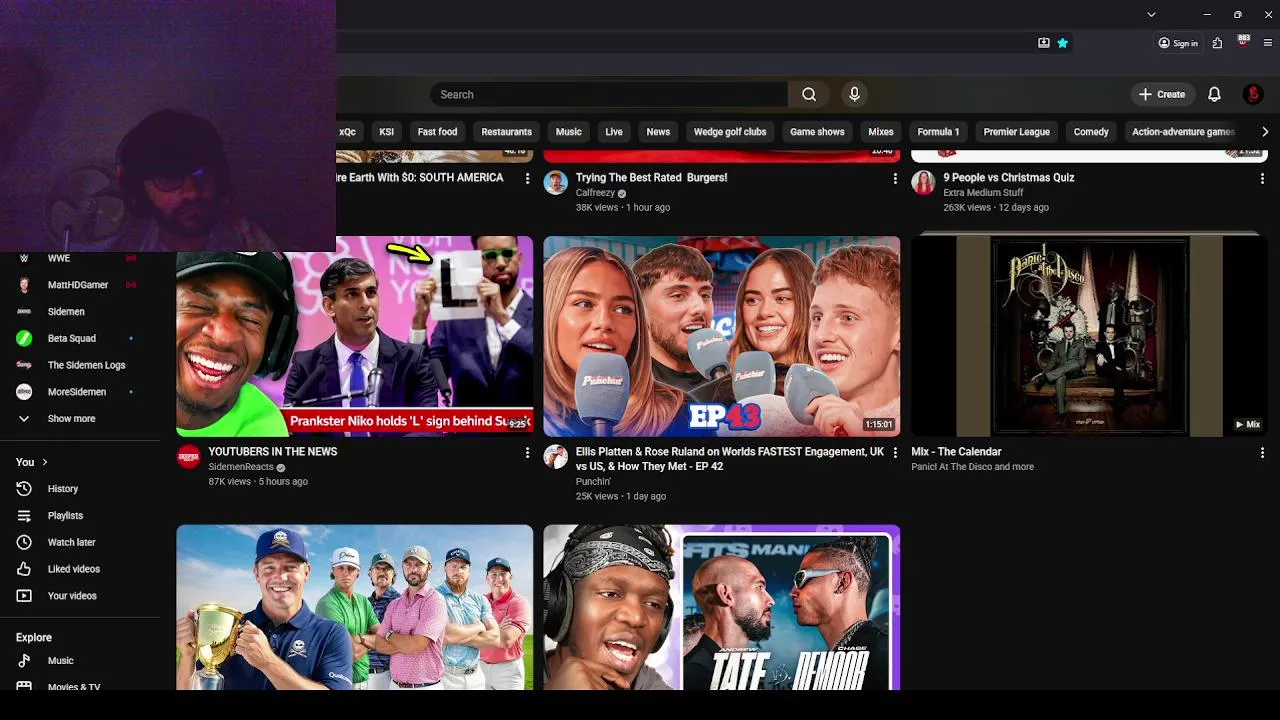Play the Panic! At The Disco mix thumbnail
Screen dimensions: 1280x720
pos(1089,336)
